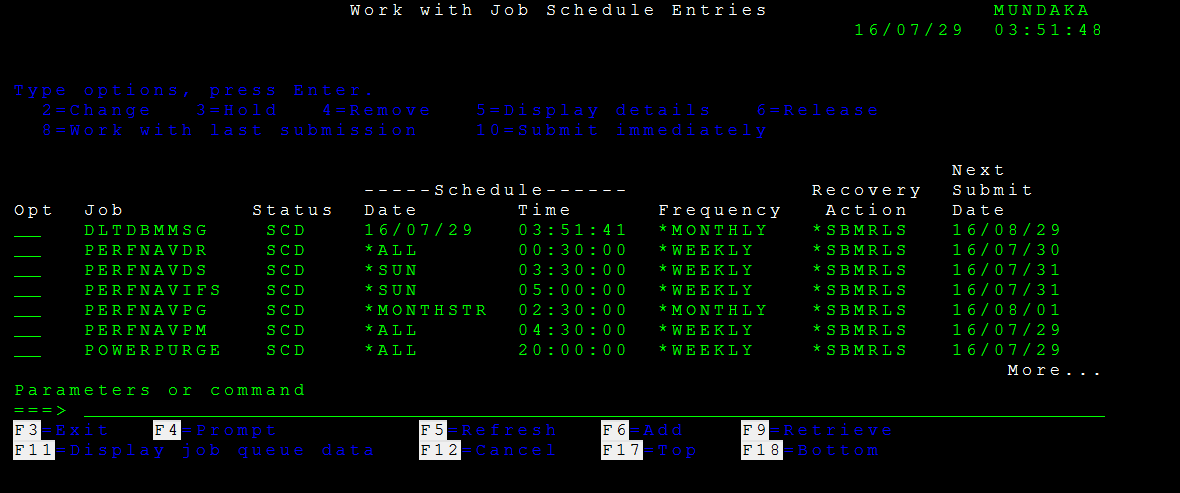This screenshot has width=1180, height=493.
Task: Jump to top with F17=Top
Action: tap(649, 450)
